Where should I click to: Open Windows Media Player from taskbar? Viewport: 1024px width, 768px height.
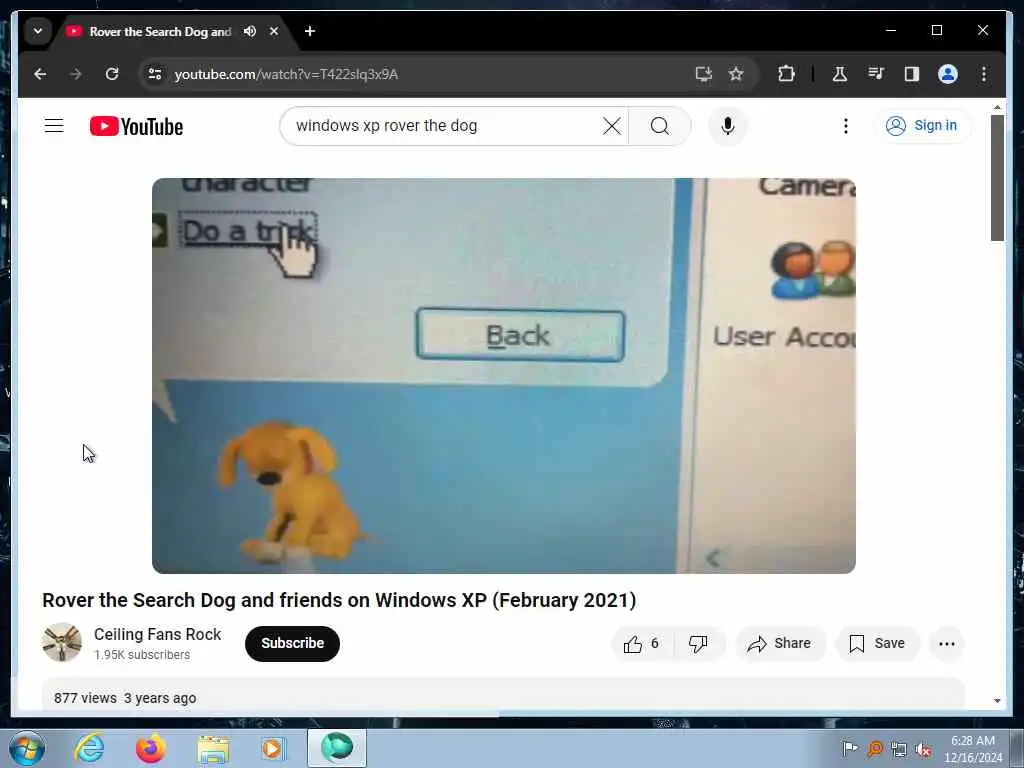pyautogui.click(x=273, y=749)
